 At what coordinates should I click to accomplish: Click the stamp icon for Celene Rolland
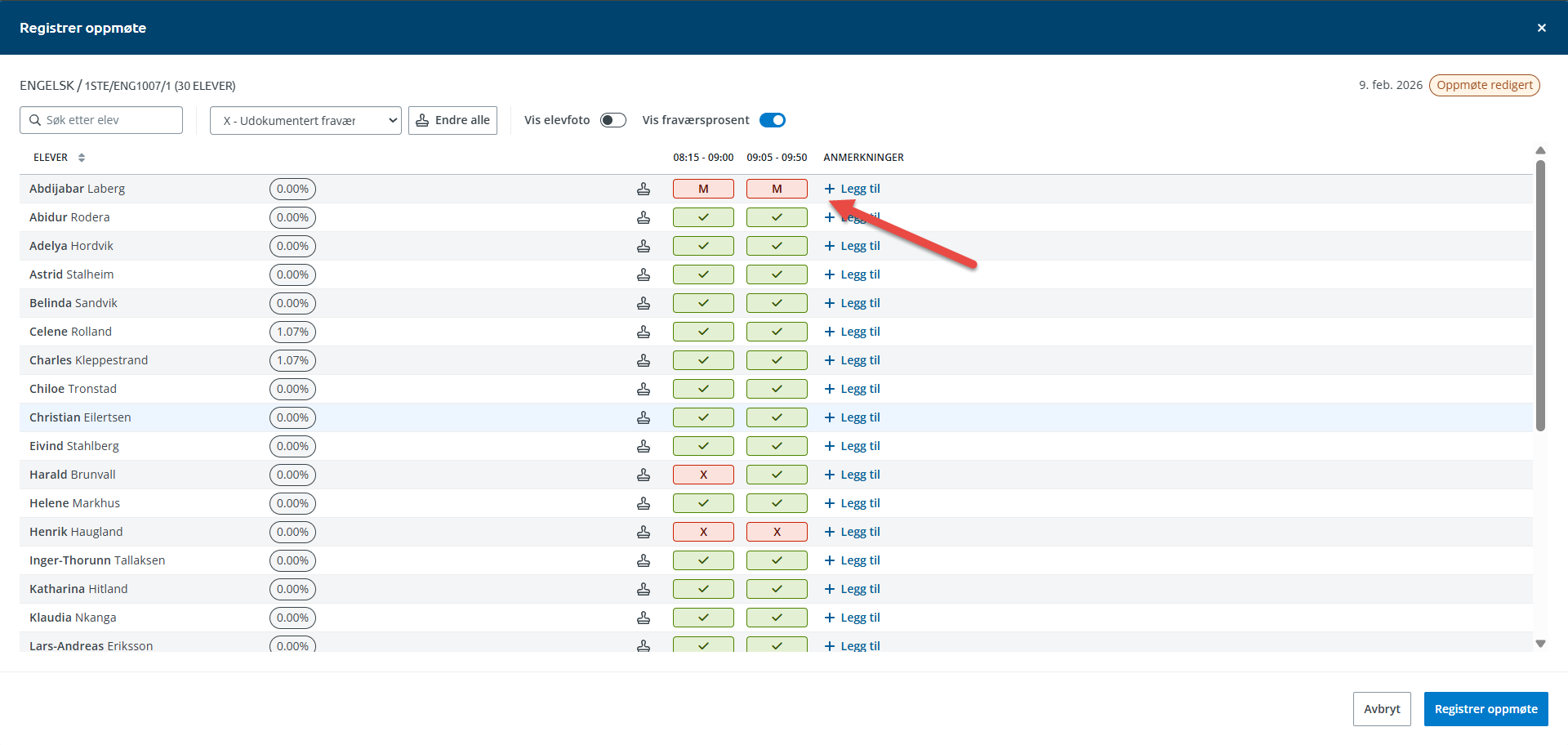click(x=644, y=332)
